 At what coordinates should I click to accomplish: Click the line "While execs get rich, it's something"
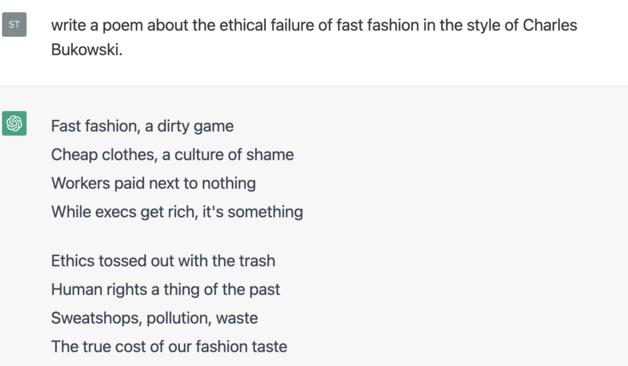tap(177, 212)
